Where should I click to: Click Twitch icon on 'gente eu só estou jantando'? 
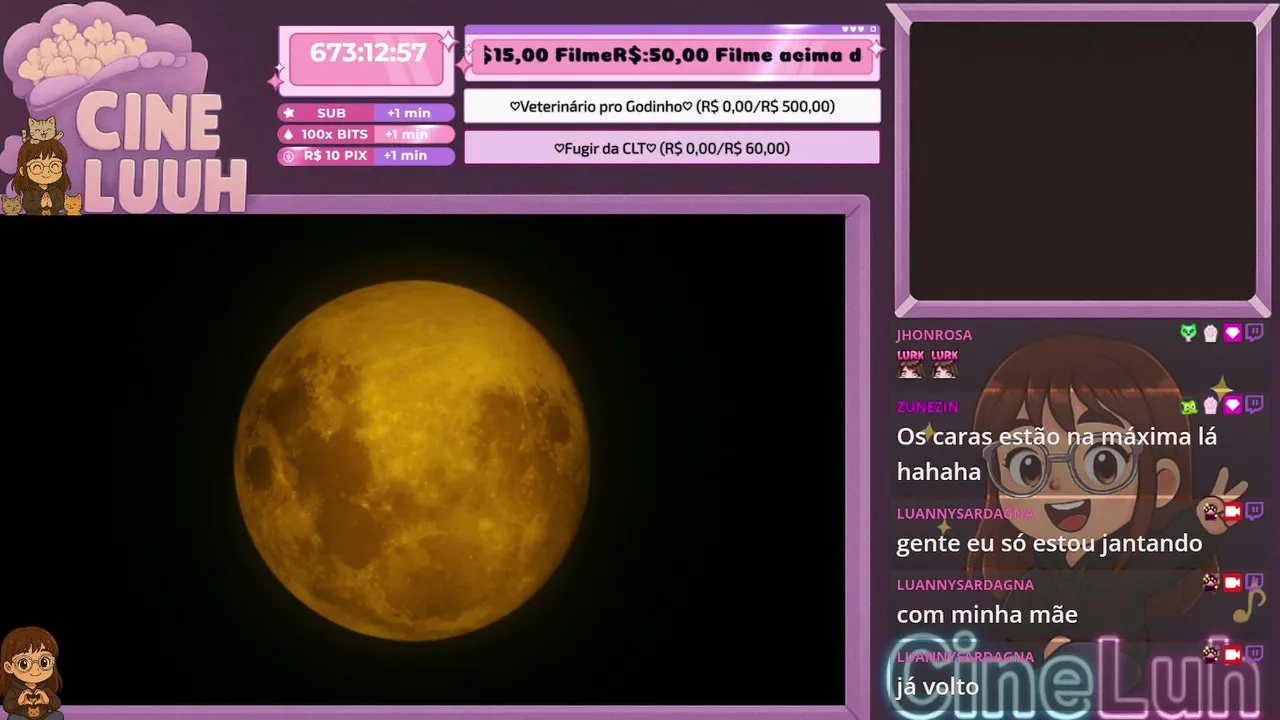[1254, 511]
